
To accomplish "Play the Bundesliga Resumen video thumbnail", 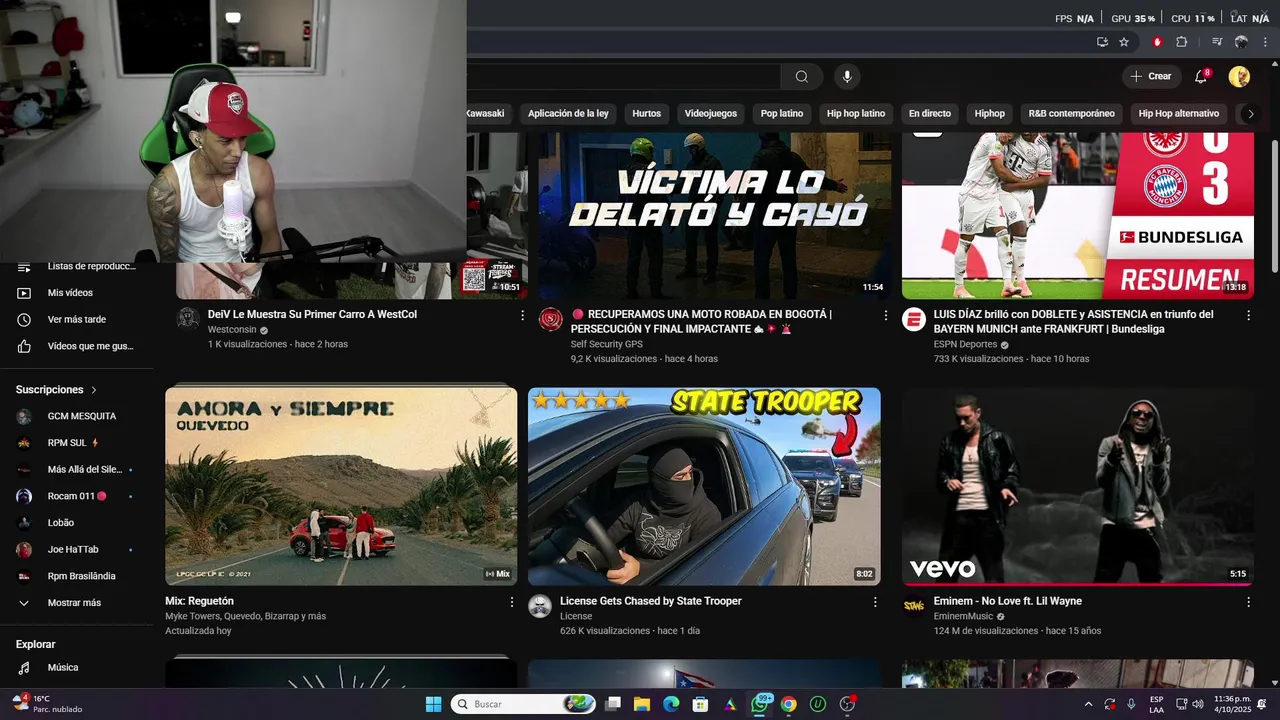I will 1078,216.
